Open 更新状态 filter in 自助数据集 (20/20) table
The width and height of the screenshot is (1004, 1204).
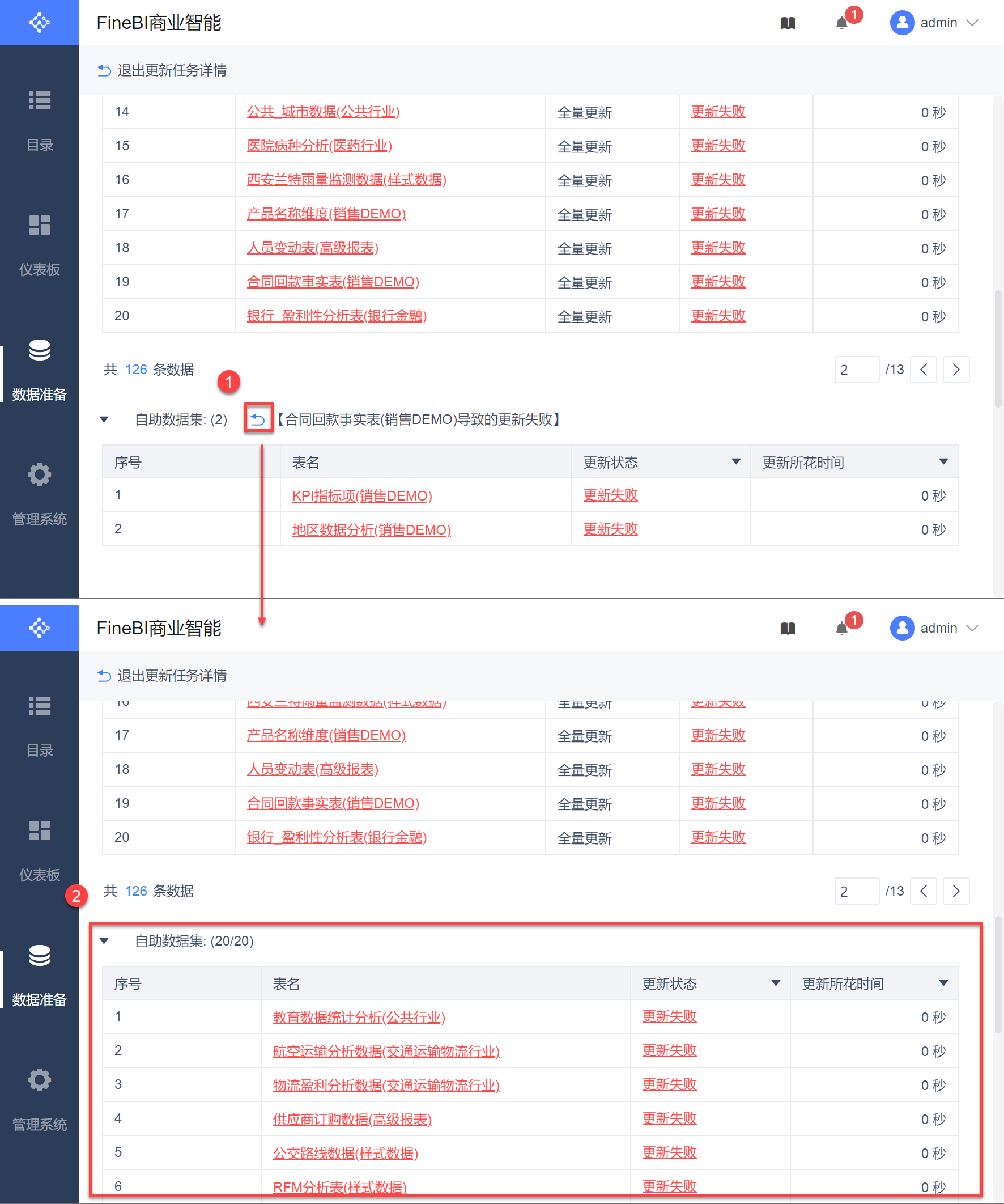click(x=775, y=983)
